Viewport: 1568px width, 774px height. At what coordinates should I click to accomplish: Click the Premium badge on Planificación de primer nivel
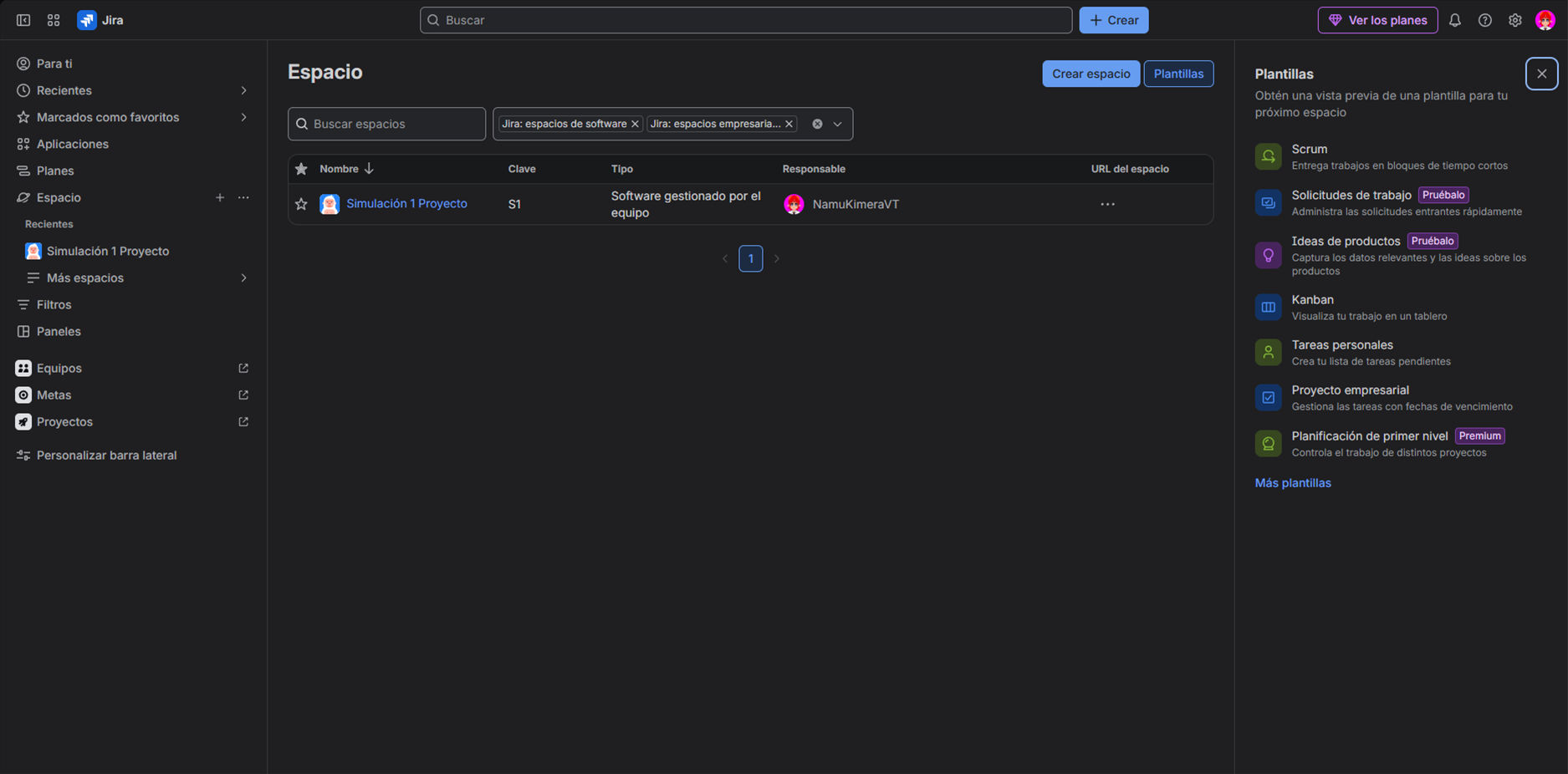pyautogui.click(x=1480, y=435)
